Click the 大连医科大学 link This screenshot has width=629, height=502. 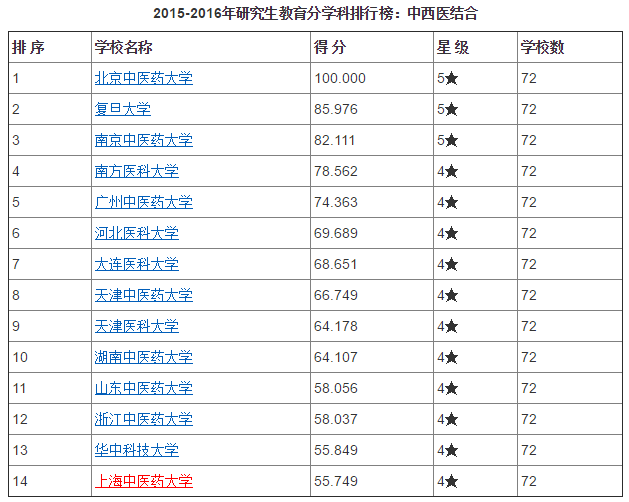pyautogui.click(x=136, y=264)
